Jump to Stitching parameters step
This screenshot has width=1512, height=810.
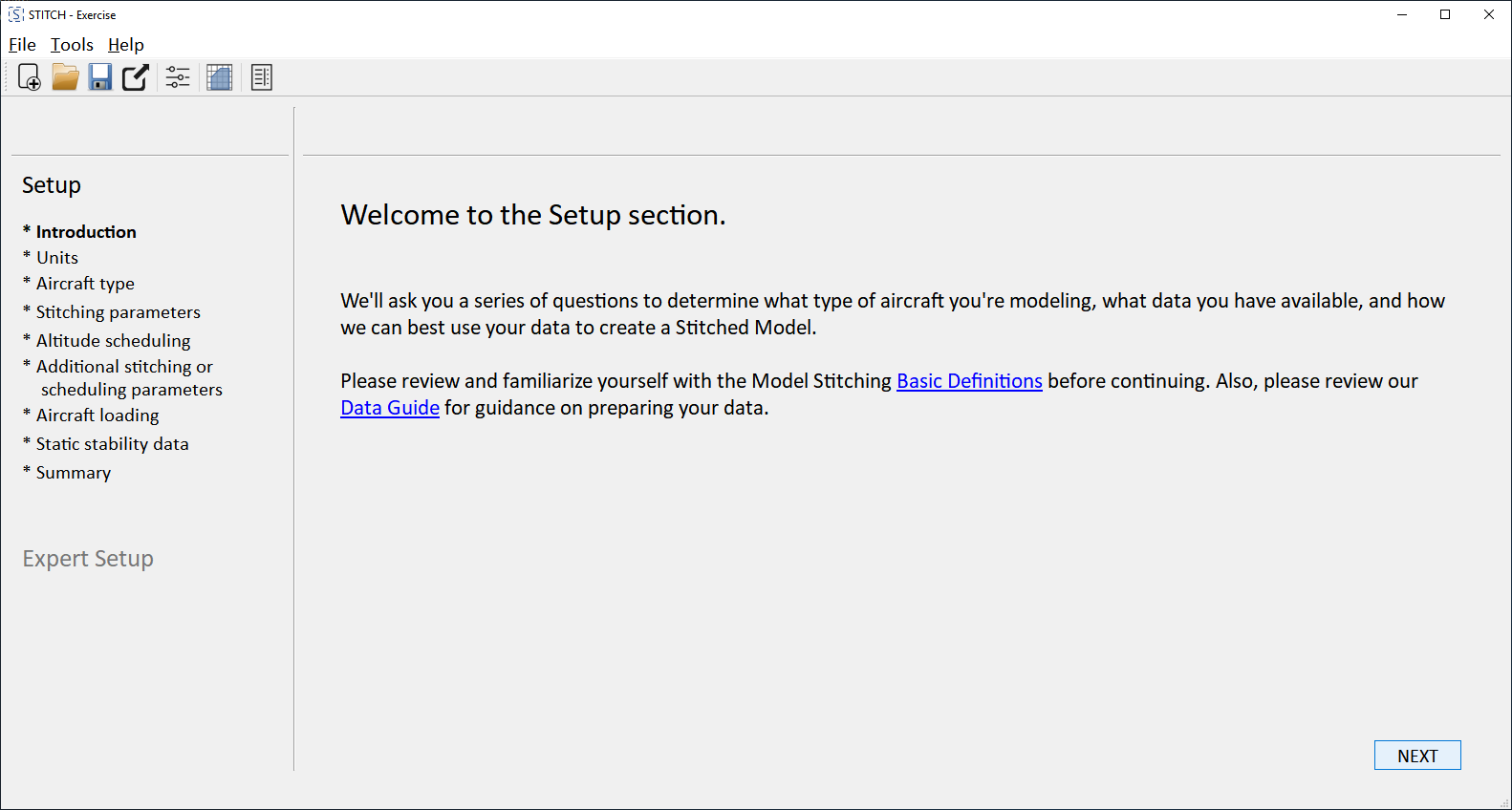pos(119,312)
